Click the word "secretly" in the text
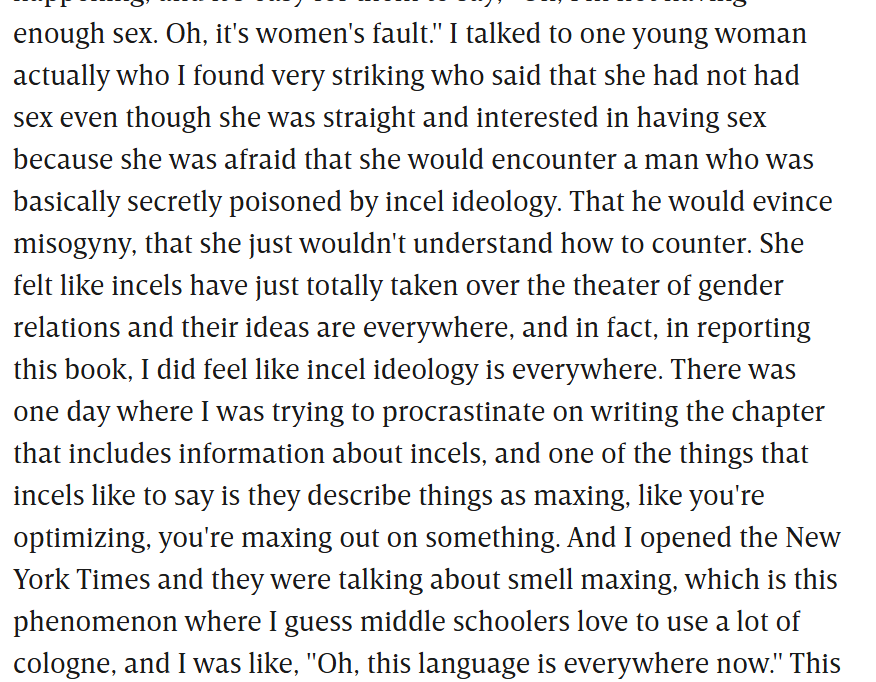Screen dimensions: 876x682 [x=174, y=202]
